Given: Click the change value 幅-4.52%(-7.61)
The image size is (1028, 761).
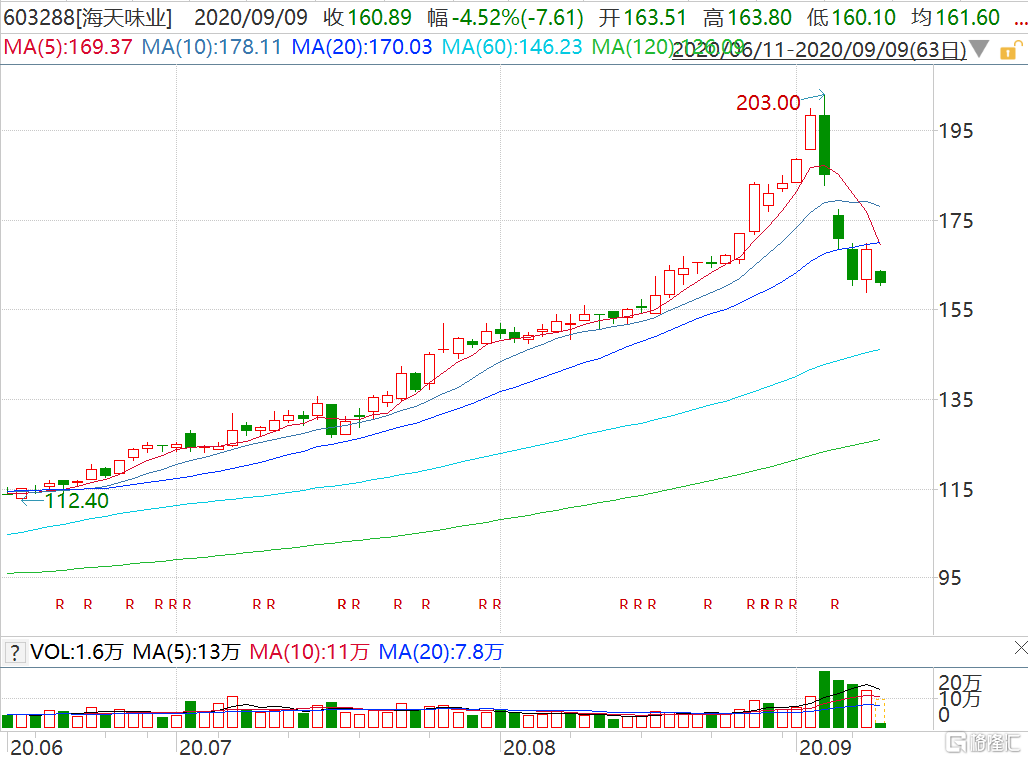Looking at the screenshot, I should [x=505, y=17].
